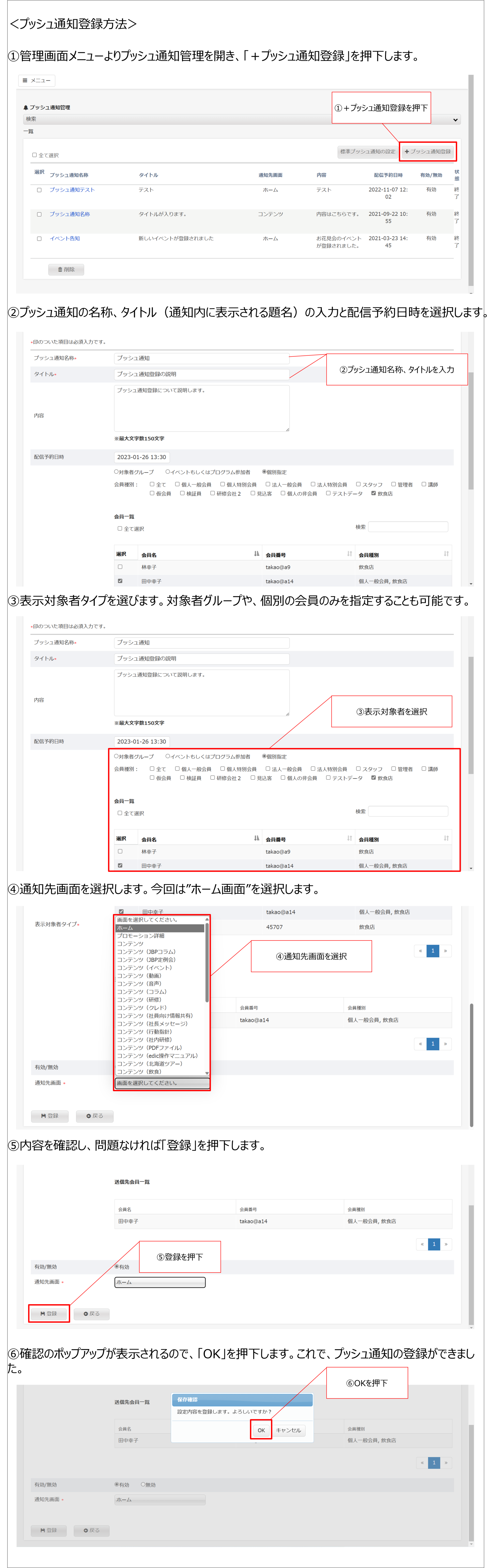Tick 管理者 checkbox in step ③ screenshot

tap(393, 769)
